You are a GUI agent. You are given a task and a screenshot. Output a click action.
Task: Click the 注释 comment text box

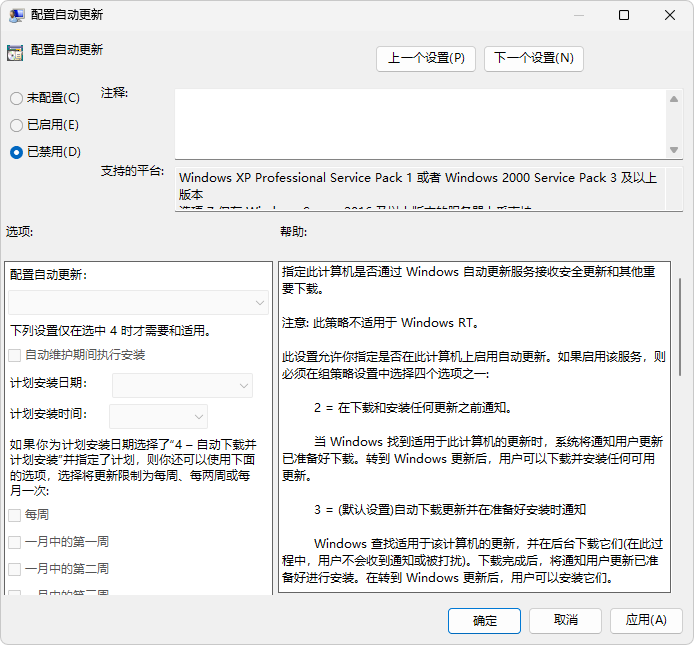point(420,124)
